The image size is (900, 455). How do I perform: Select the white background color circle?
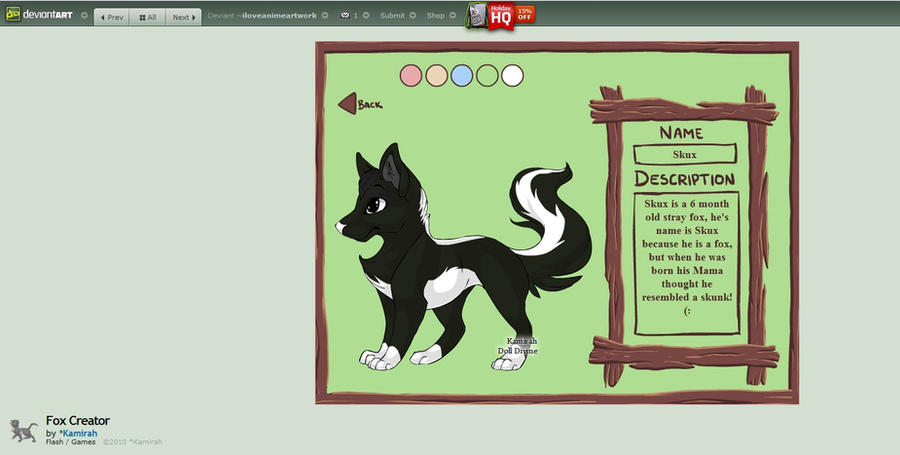(x=513, y=76)
